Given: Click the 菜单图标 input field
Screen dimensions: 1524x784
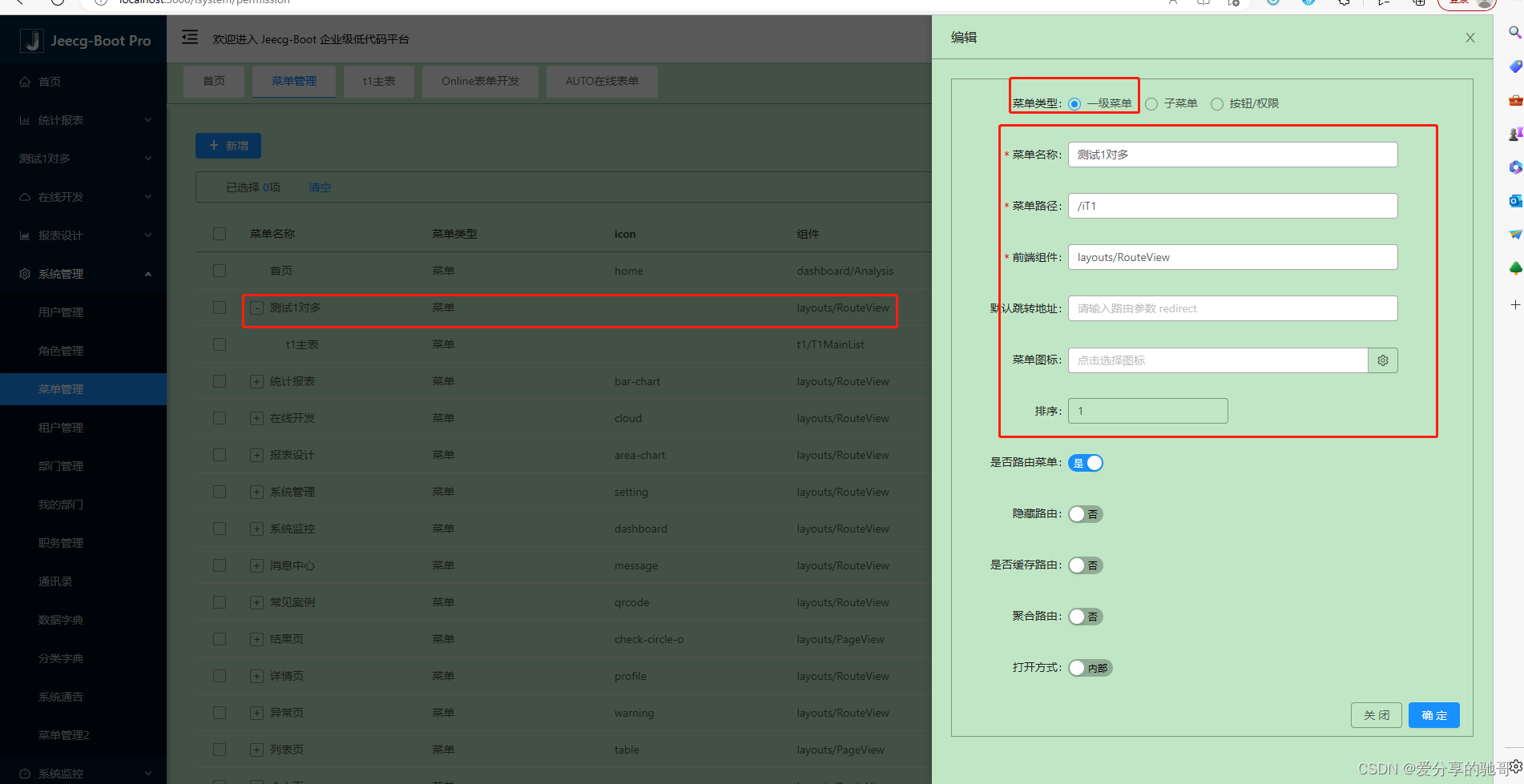Looking at the screenshot, I should coord(1218,360).
